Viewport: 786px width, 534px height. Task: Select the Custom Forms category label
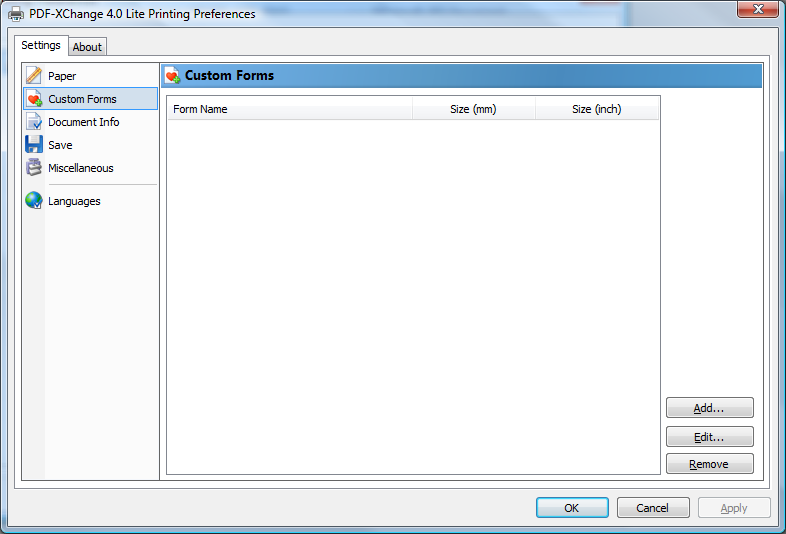pos(82,99)
